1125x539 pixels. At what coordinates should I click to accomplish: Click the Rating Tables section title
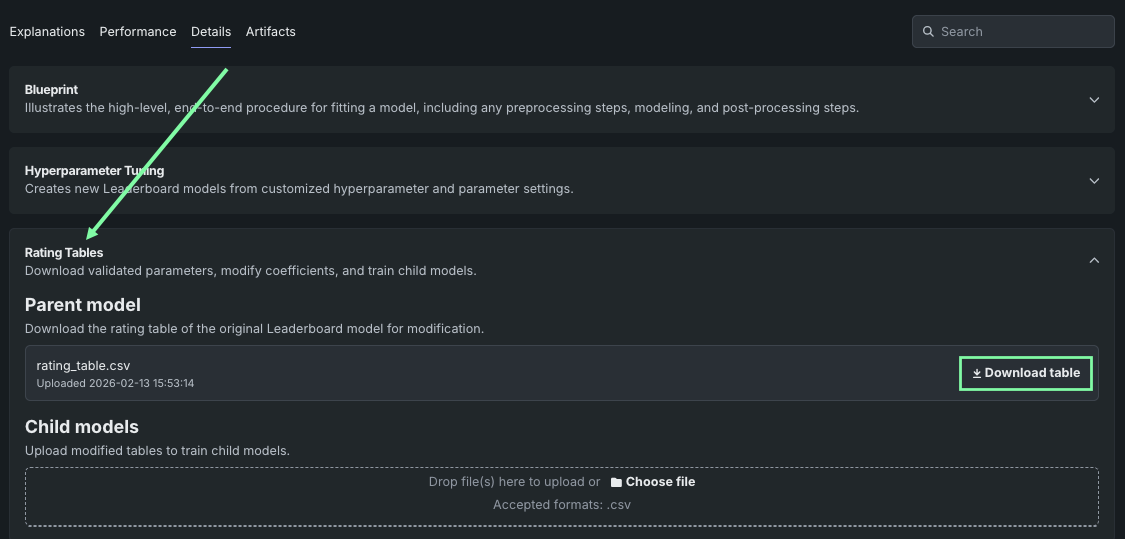pyautogui.click(x=64, y=253)
